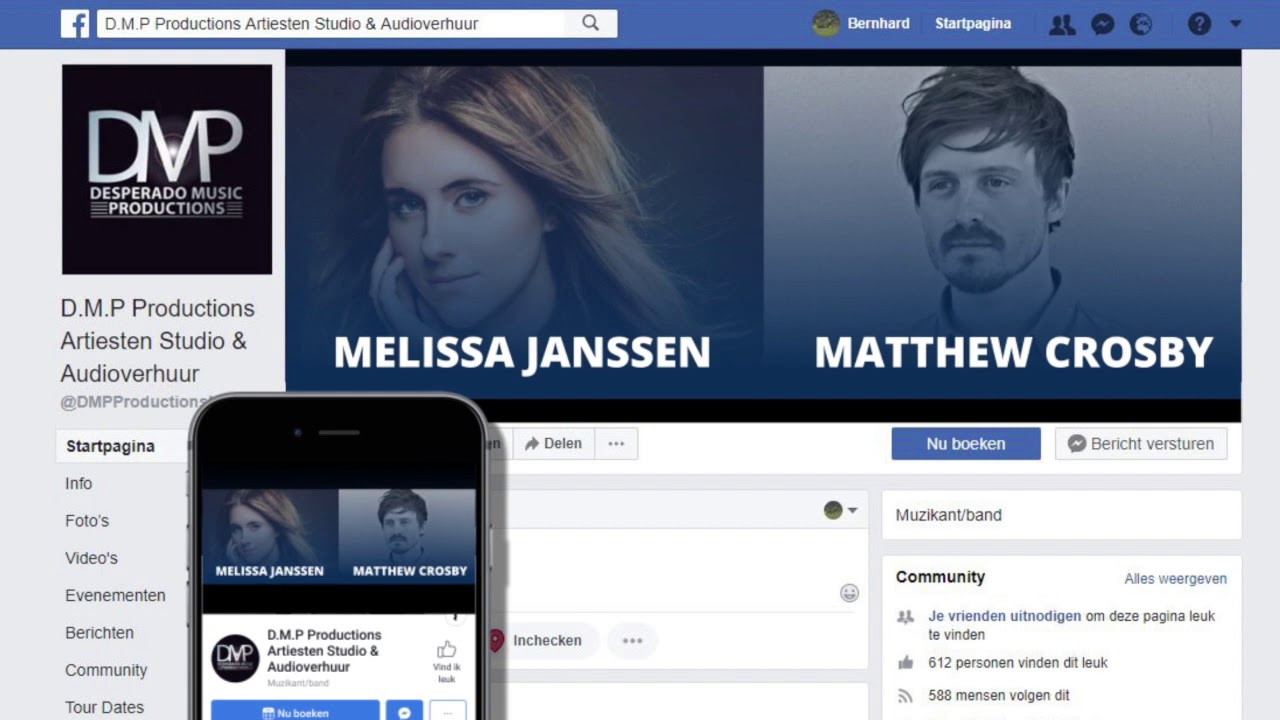Screen dimensions: 1280x720
Task: Click the page name on the phone preview
Action: pos(324,651)
